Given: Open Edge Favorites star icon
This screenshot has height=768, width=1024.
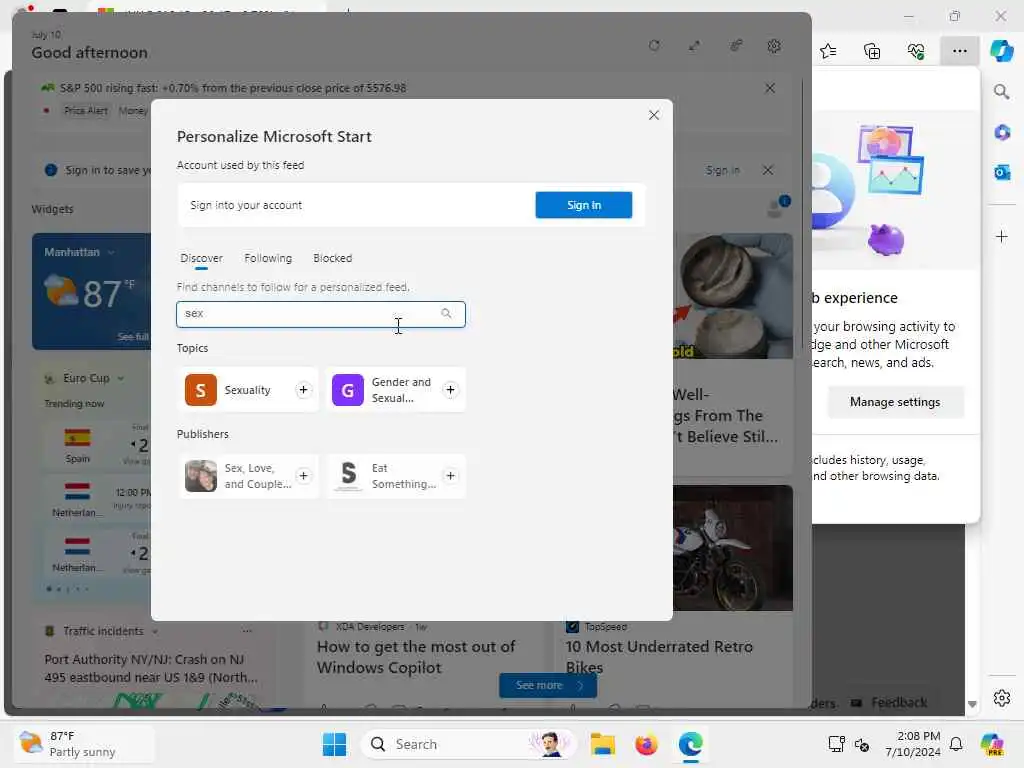Looking at the screenshot, I should 828,51.
